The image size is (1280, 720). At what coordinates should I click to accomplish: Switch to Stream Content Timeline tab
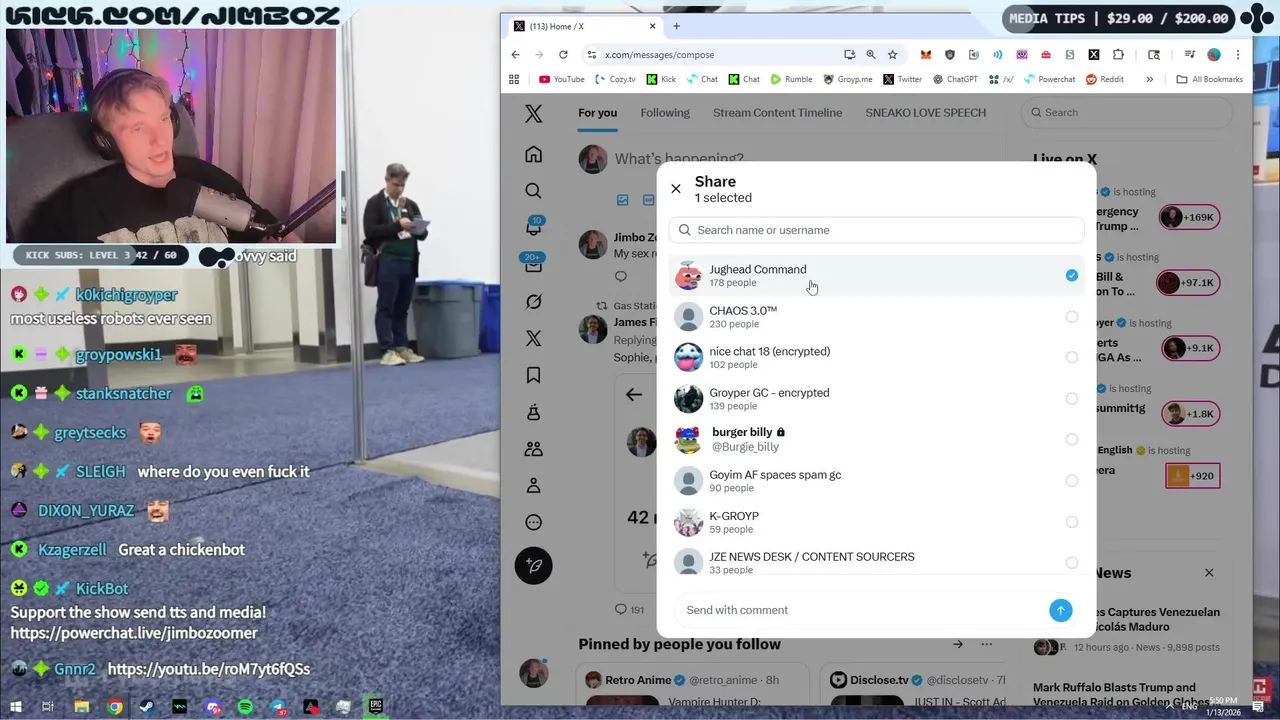coord(777,113)
